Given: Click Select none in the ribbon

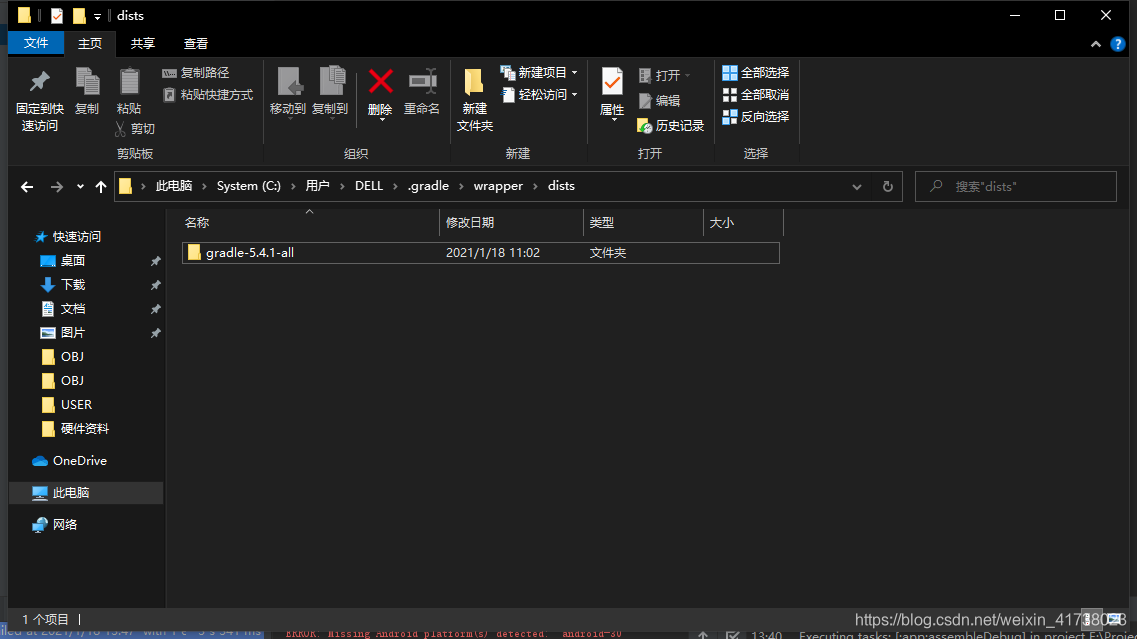Looking at the screenshot, I should [756, 95].
